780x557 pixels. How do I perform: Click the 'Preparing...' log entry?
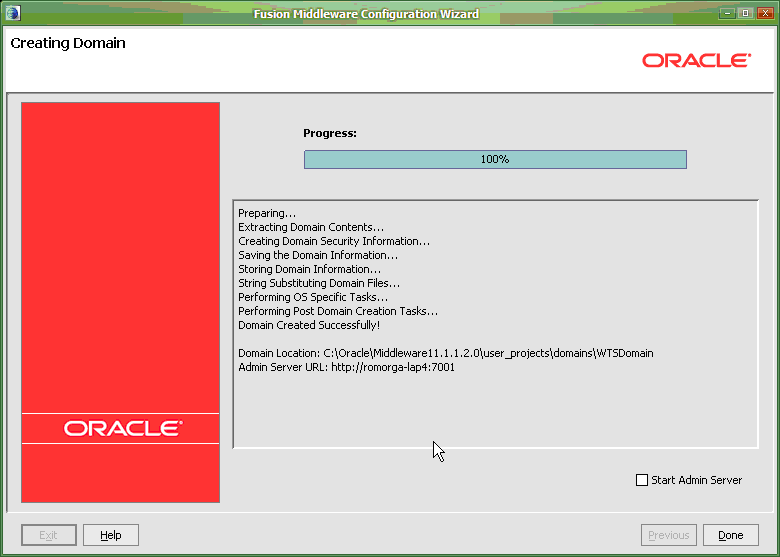[267, 213]
